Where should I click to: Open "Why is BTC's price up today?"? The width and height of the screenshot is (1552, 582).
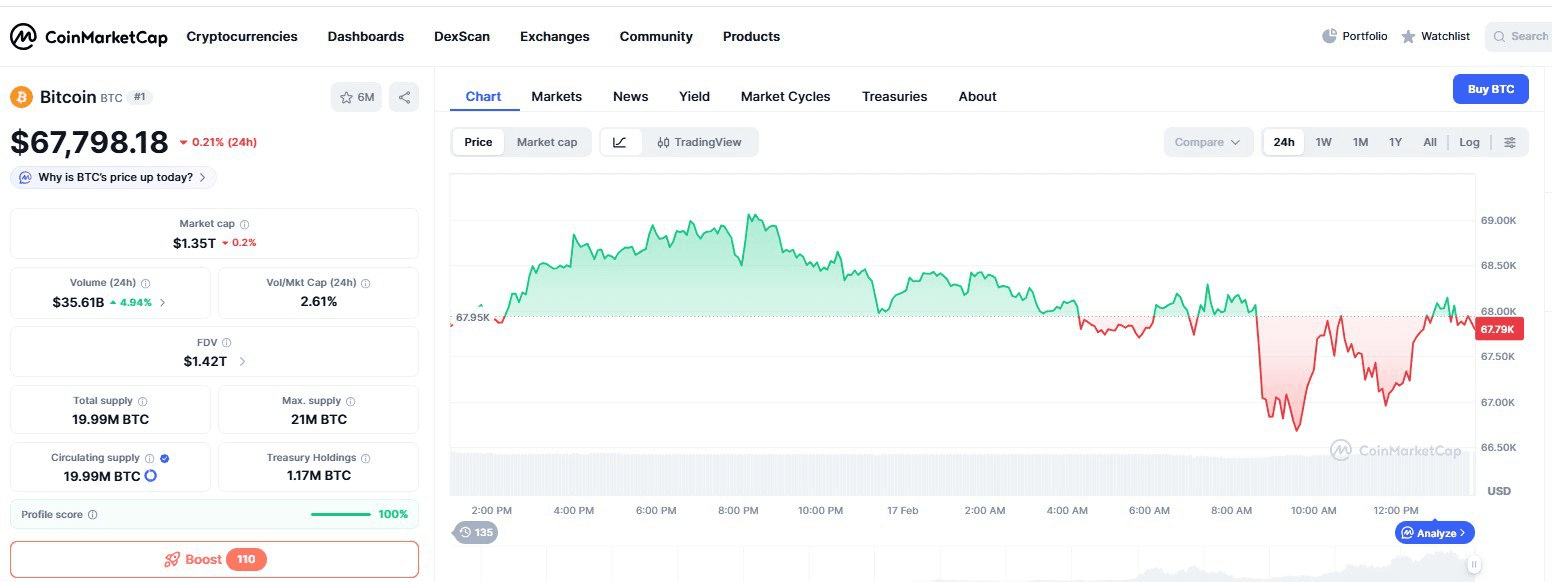(x=114, y=177)
